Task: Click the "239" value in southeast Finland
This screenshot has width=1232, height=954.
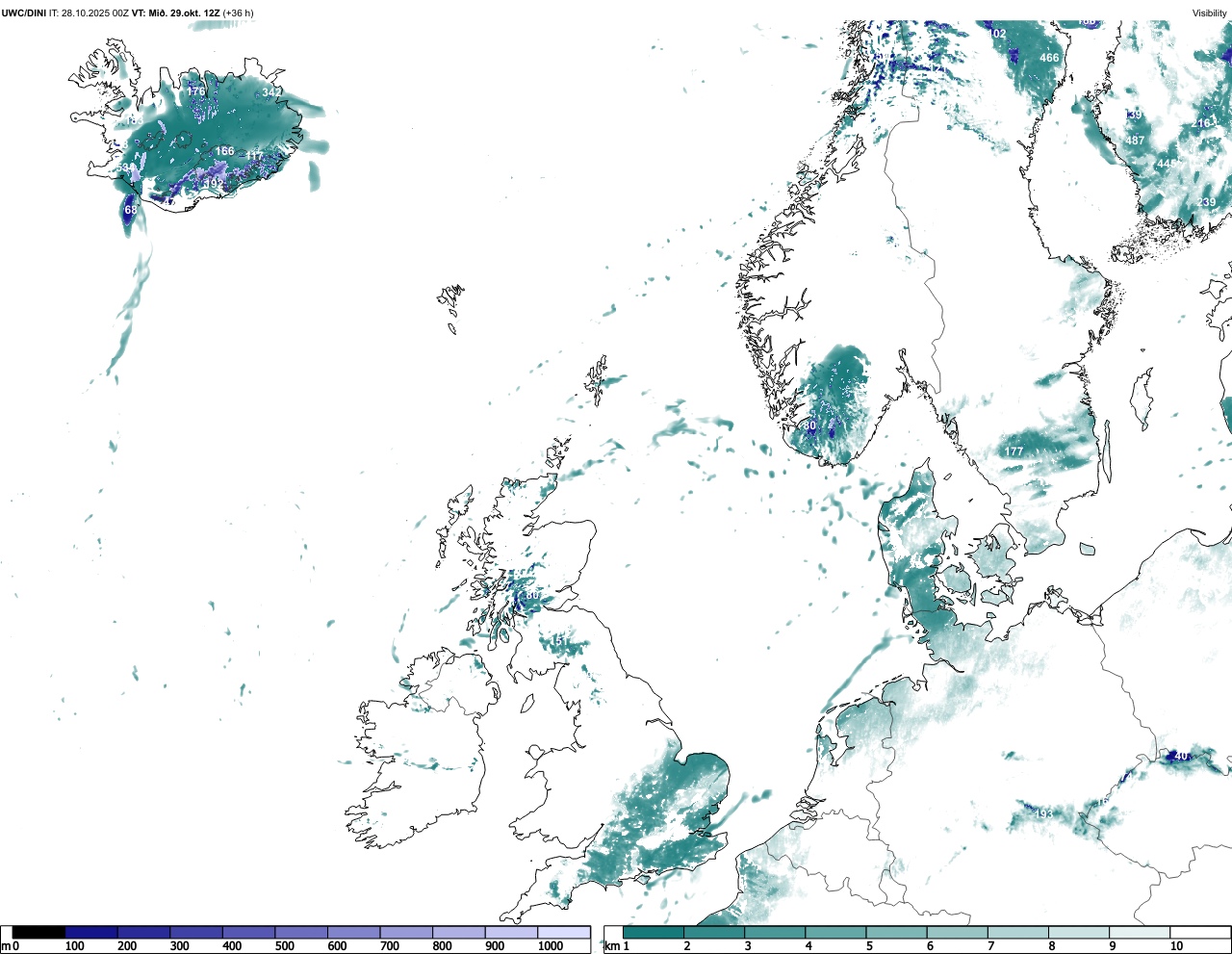Action: (x=1206, y=202)
